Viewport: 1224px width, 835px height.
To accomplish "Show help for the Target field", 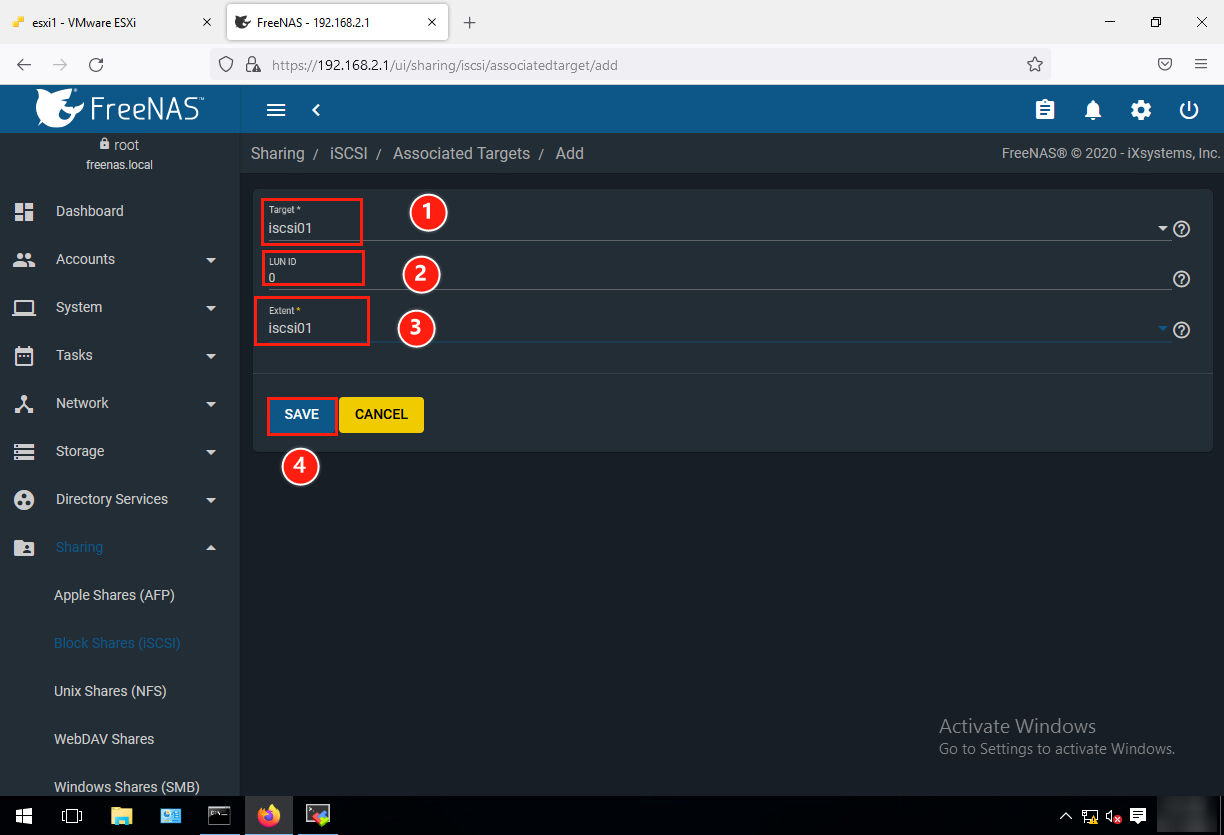I will [1181, 229].
